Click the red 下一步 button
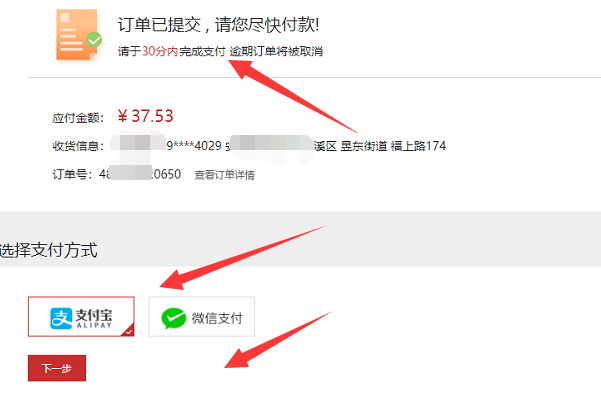The image size is (601, 402). [57, 368]
